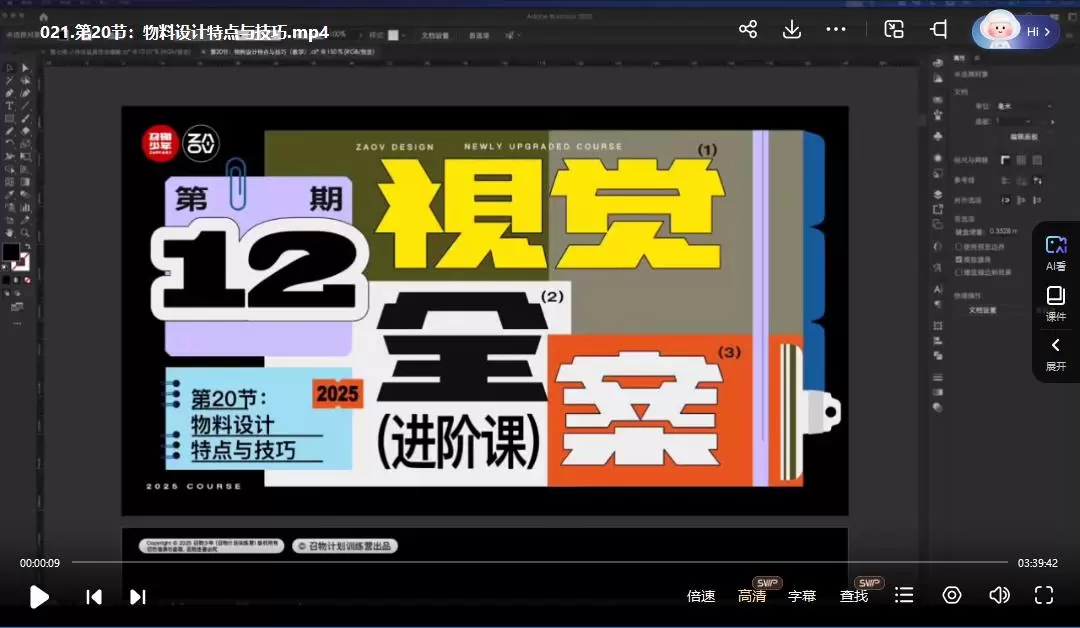Open the circular settings icon in player bar
This screenshot has width=1080, height=628.
(x=952, y=595)
